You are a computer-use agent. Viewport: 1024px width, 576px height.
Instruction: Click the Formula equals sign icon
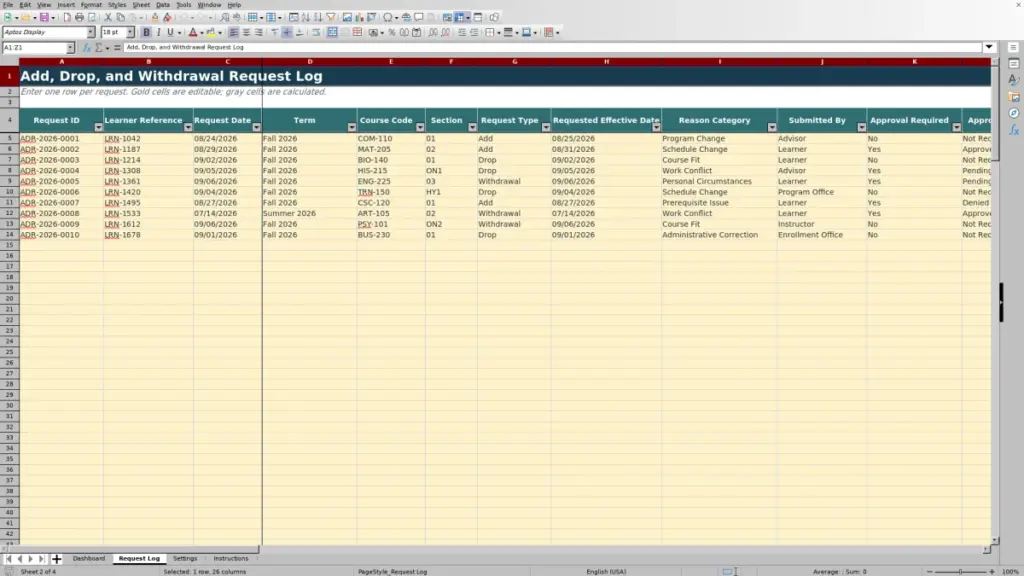point(117,48)
